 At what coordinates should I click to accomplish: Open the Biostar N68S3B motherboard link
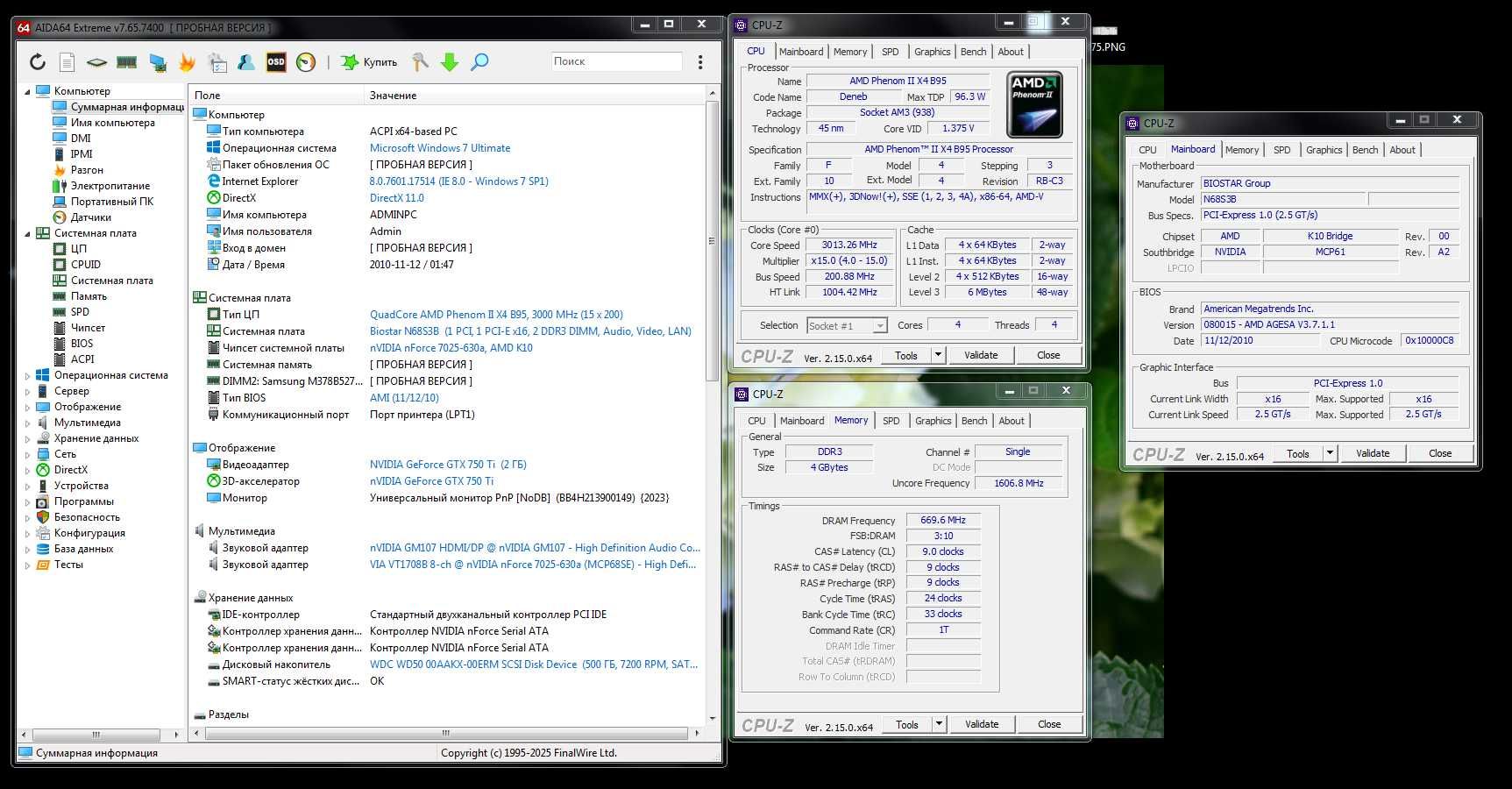(x=530, y=331)
